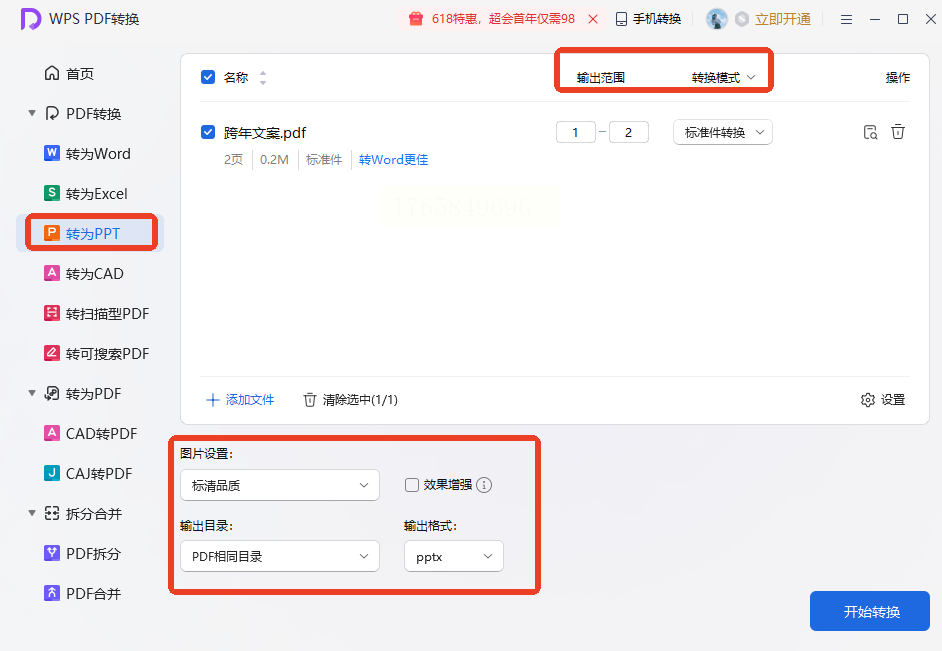Open the 标准件转换 mode dropdown

point(723,132)
